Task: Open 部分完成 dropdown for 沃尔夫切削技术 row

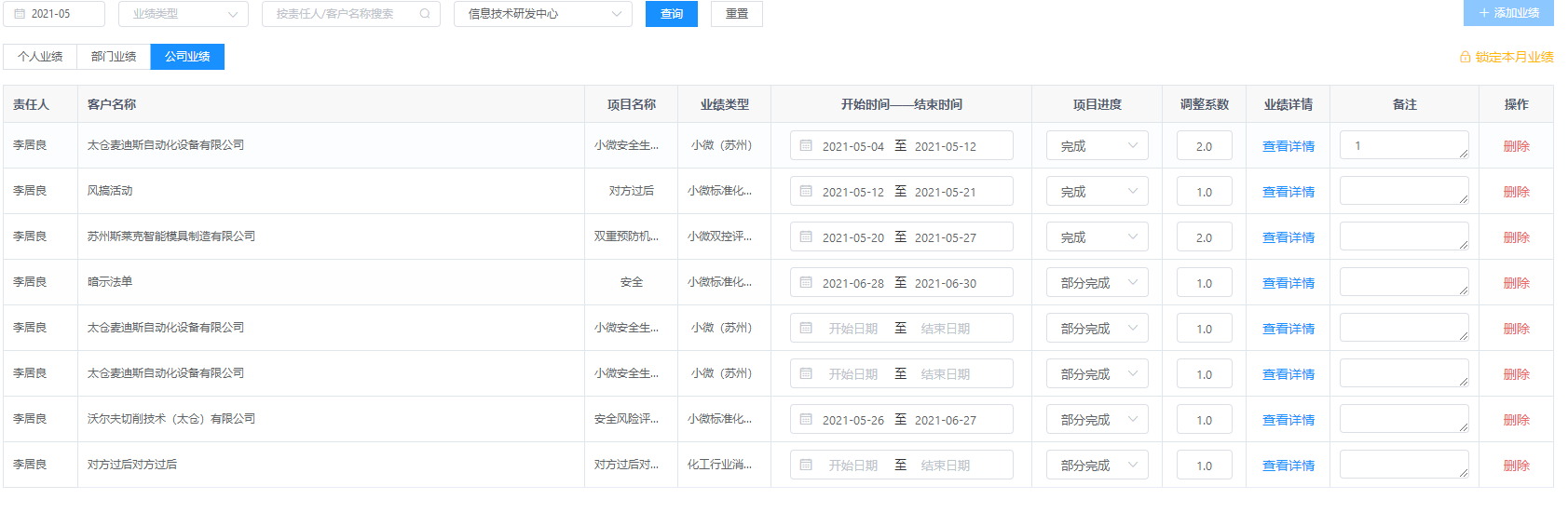Action: [x=1098, y=420]
